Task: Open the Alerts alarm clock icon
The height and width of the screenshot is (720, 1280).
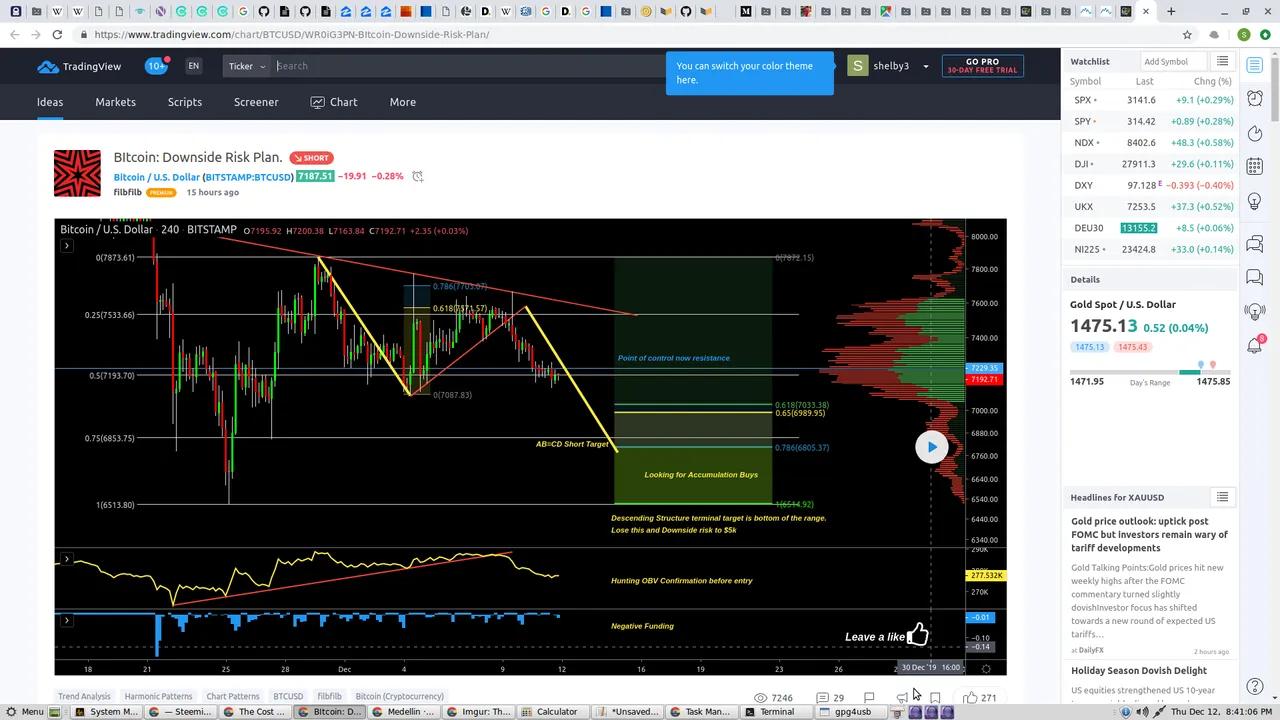Action: pos(1255,98)
